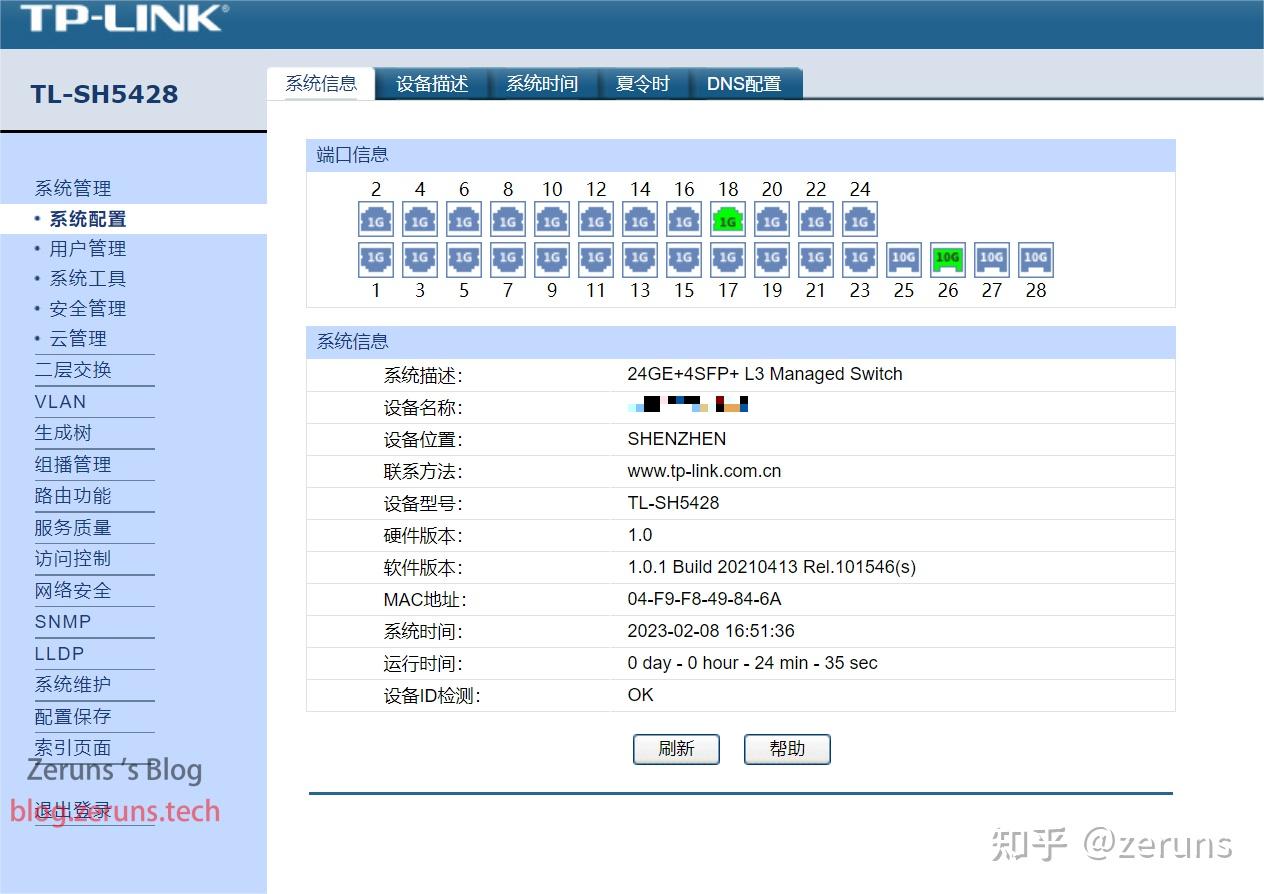
Task: Click port 4 icon
Action: point(420,219)
